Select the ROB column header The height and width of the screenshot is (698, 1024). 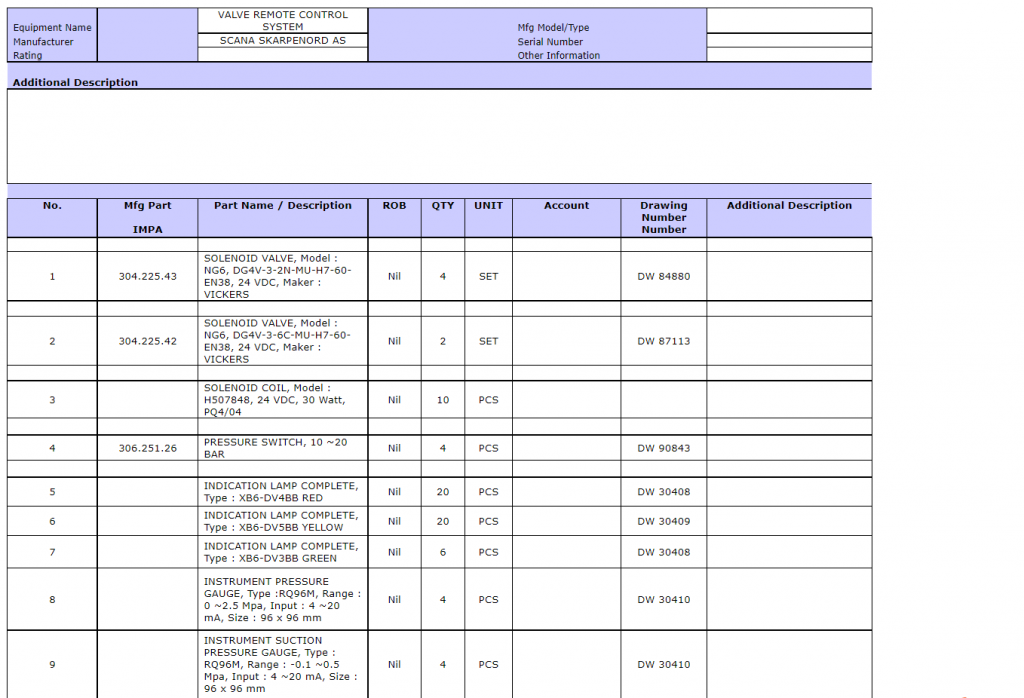click(394, 206)
